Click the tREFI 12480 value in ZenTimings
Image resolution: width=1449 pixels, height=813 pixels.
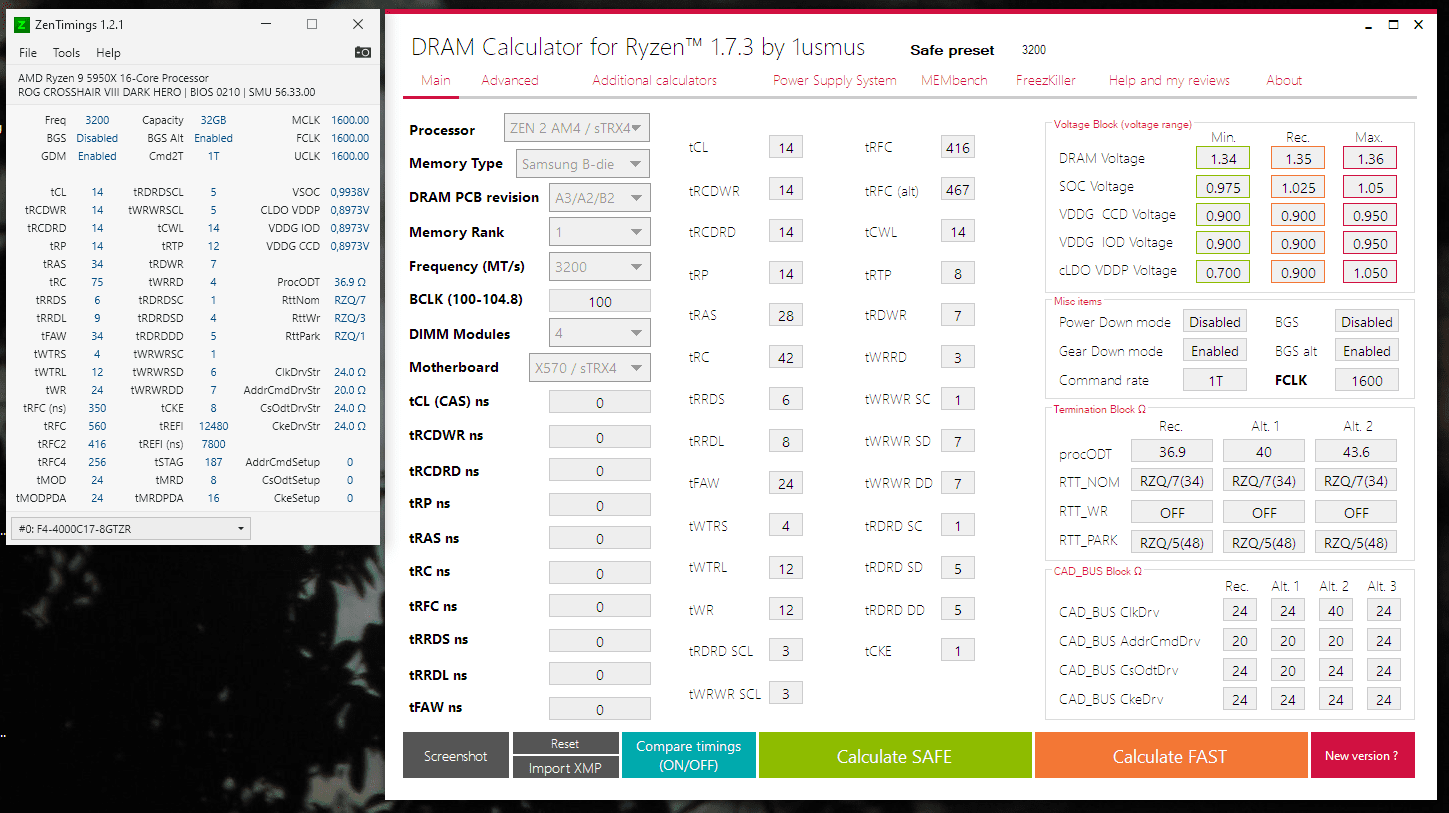pos(213,426)
